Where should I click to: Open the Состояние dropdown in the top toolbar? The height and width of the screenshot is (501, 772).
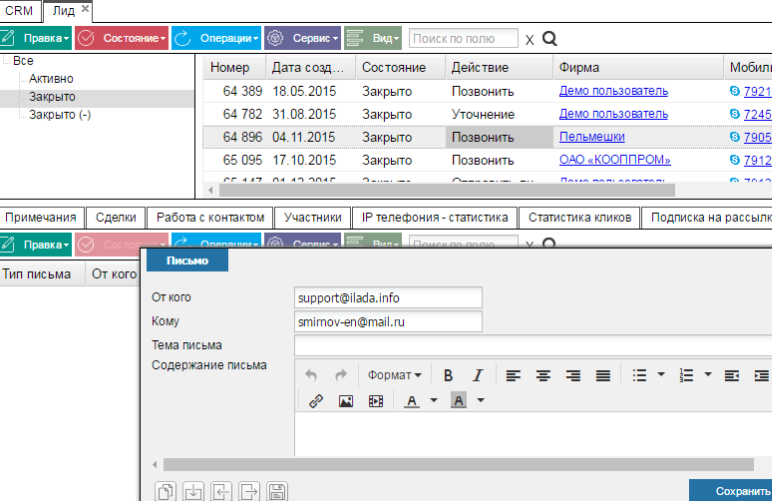122,38
